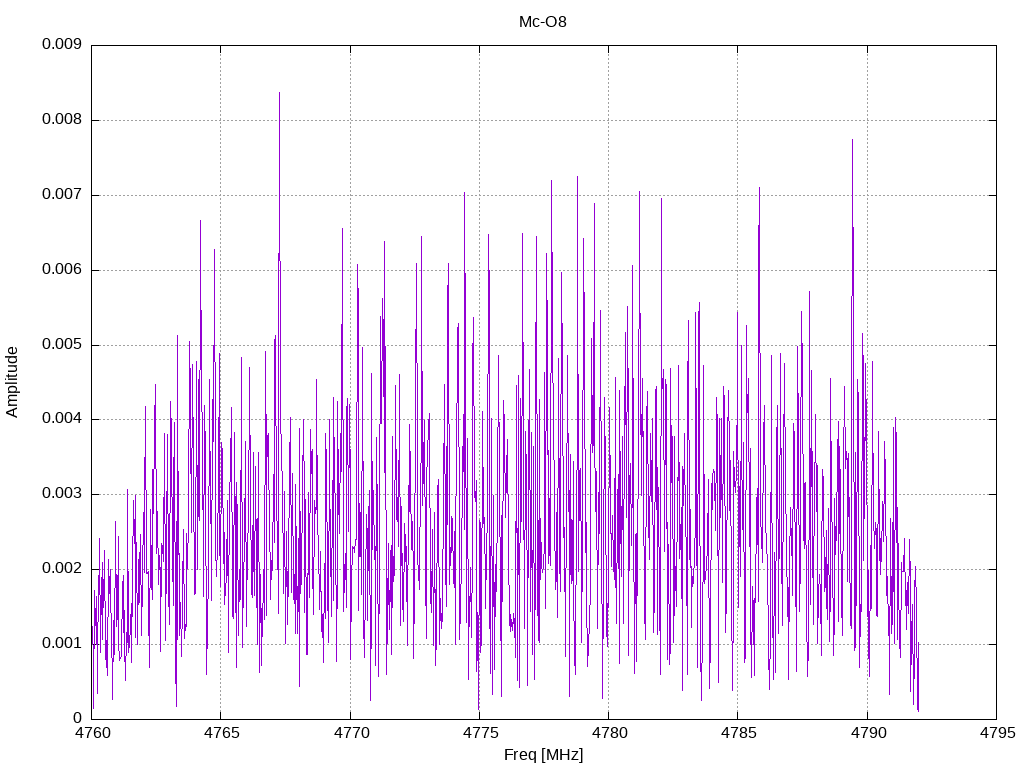Click the 0.006 y-axis tick label
Image resolution: width=1024 pixels, height=768 pixels.
click(x=62, y=270)
